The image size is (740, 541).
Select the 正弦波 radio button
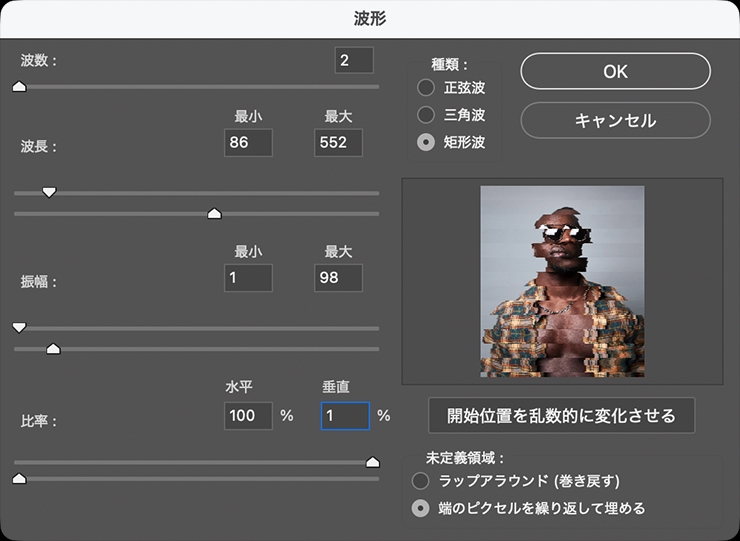point(426,88)
